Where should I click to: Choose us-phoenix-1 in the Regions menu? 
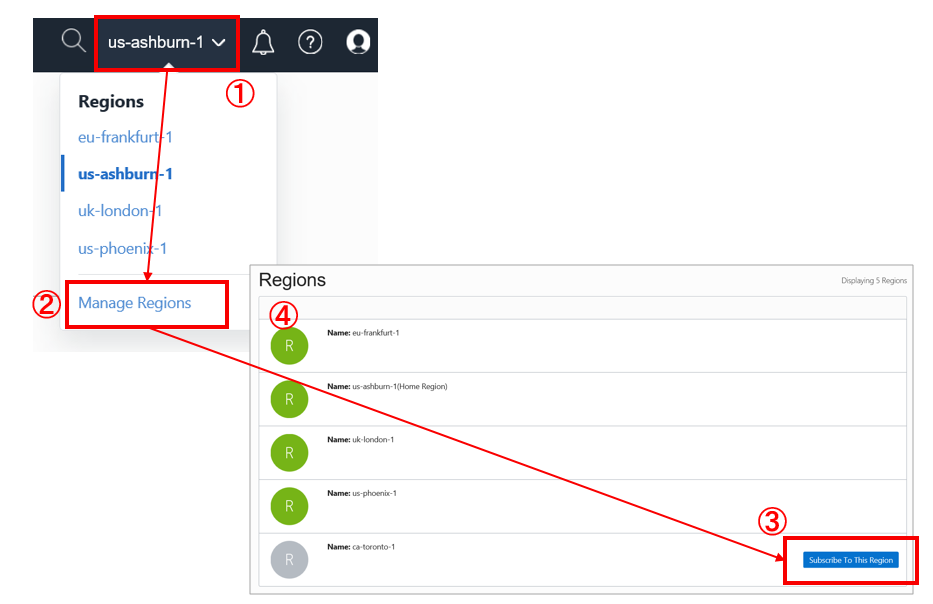tap(122, 248)
